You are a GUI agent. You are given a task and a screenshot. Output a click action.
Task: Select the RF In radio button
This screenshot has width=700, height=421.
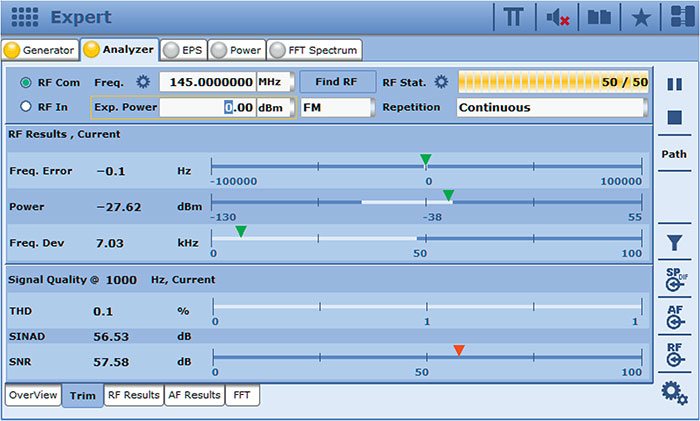tap(26, 107)
